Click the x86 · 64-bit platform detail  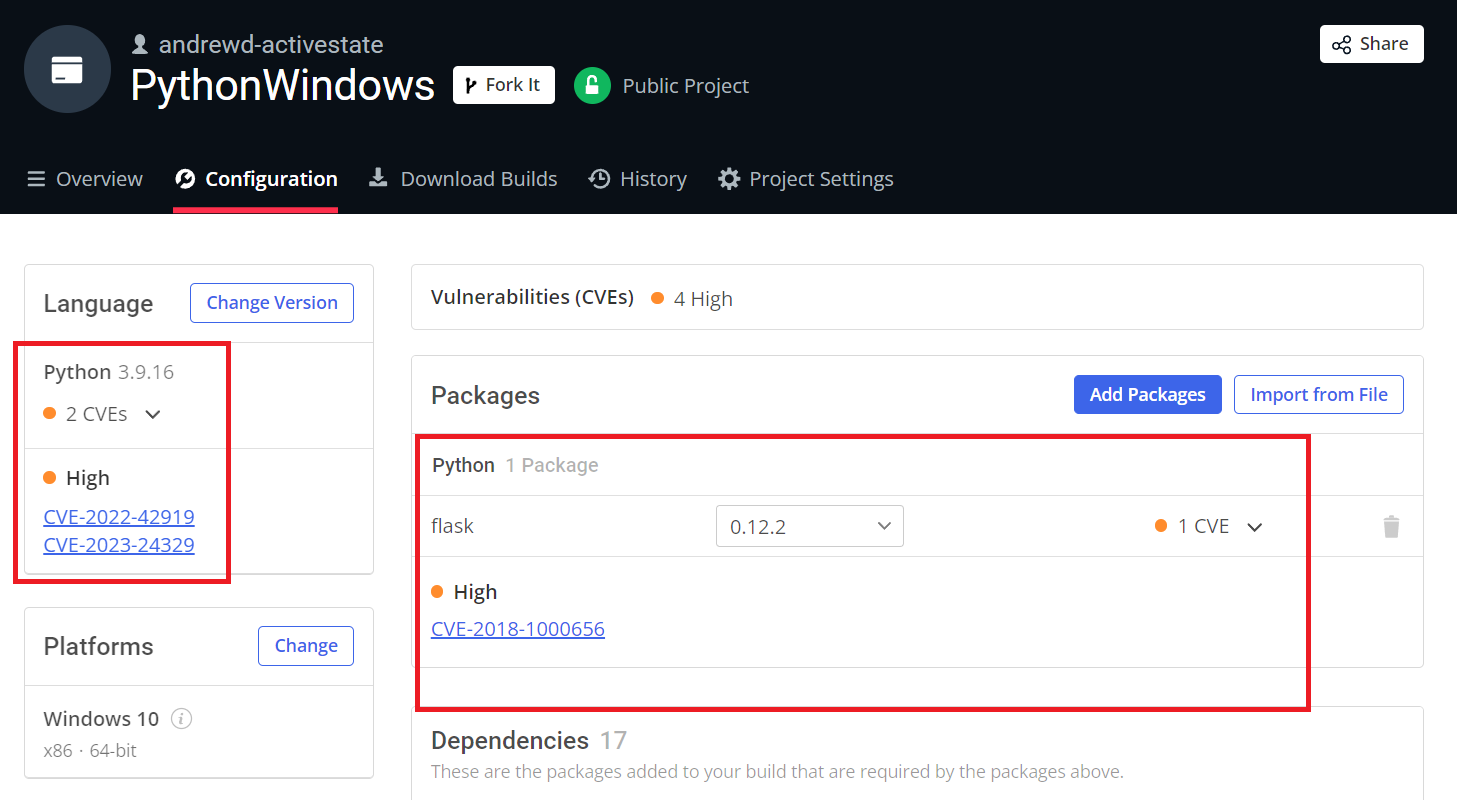(x=90, y=750)
